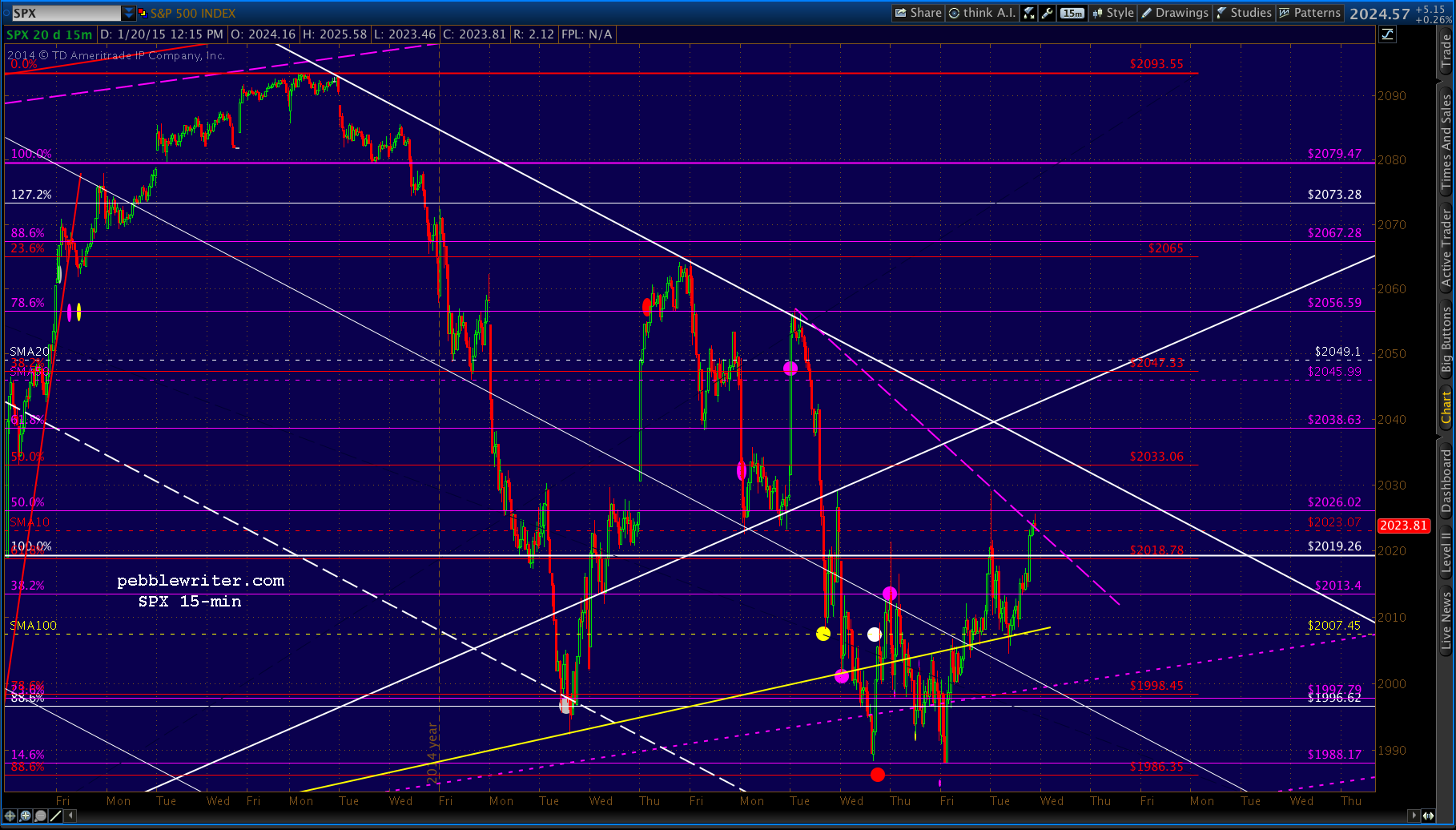
Task: Open the Big Buttons tab
Action: pos(1446,340)
